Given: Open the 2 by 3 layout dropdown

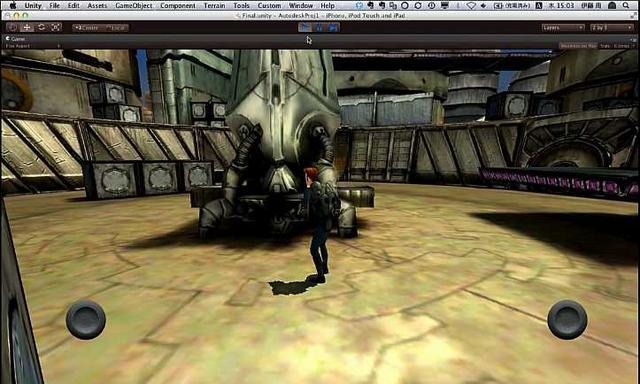Looking at the screenshot, I should point(611,27).
